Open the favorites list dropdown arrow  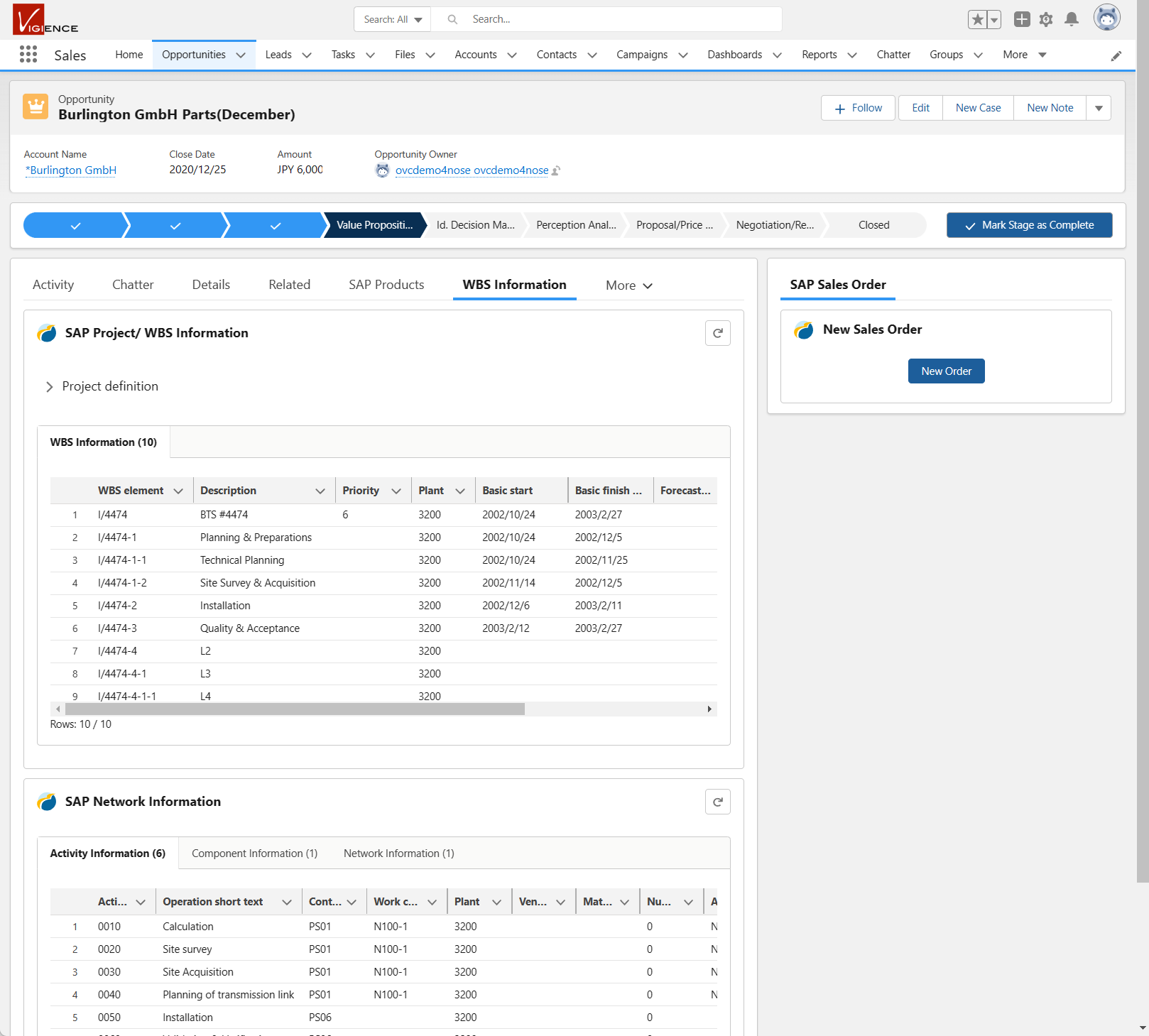coord(994,20)
